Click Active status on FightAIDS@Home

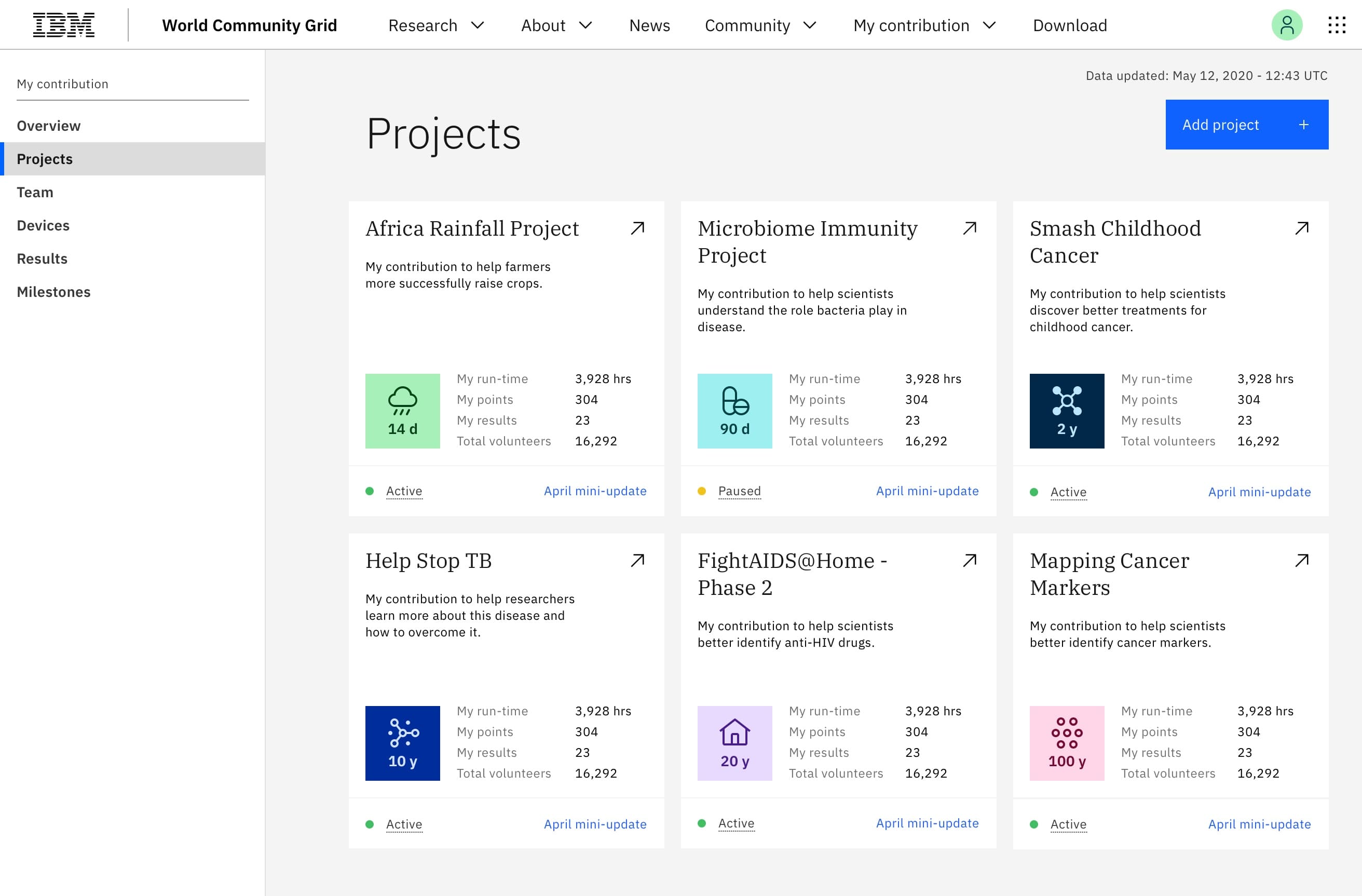tap(736, 823)
